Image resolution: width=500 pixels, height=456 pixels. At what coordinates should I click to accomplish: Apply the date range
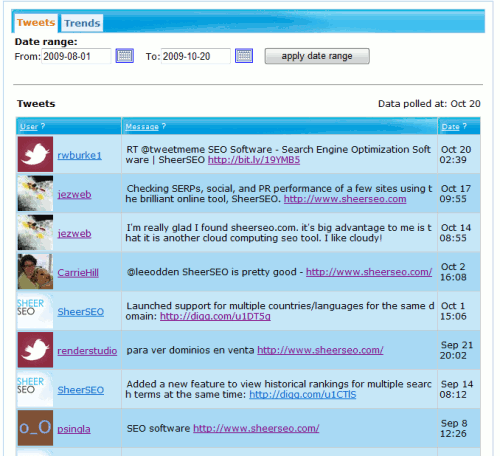(x=317, y=56)
